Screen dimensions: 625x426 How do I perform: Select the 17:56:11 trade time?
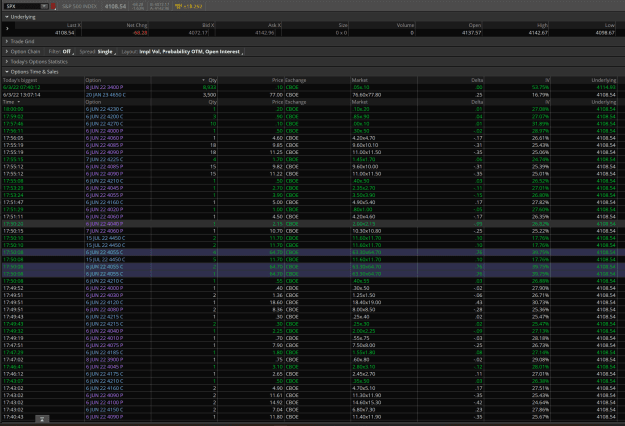coord(13,131)
